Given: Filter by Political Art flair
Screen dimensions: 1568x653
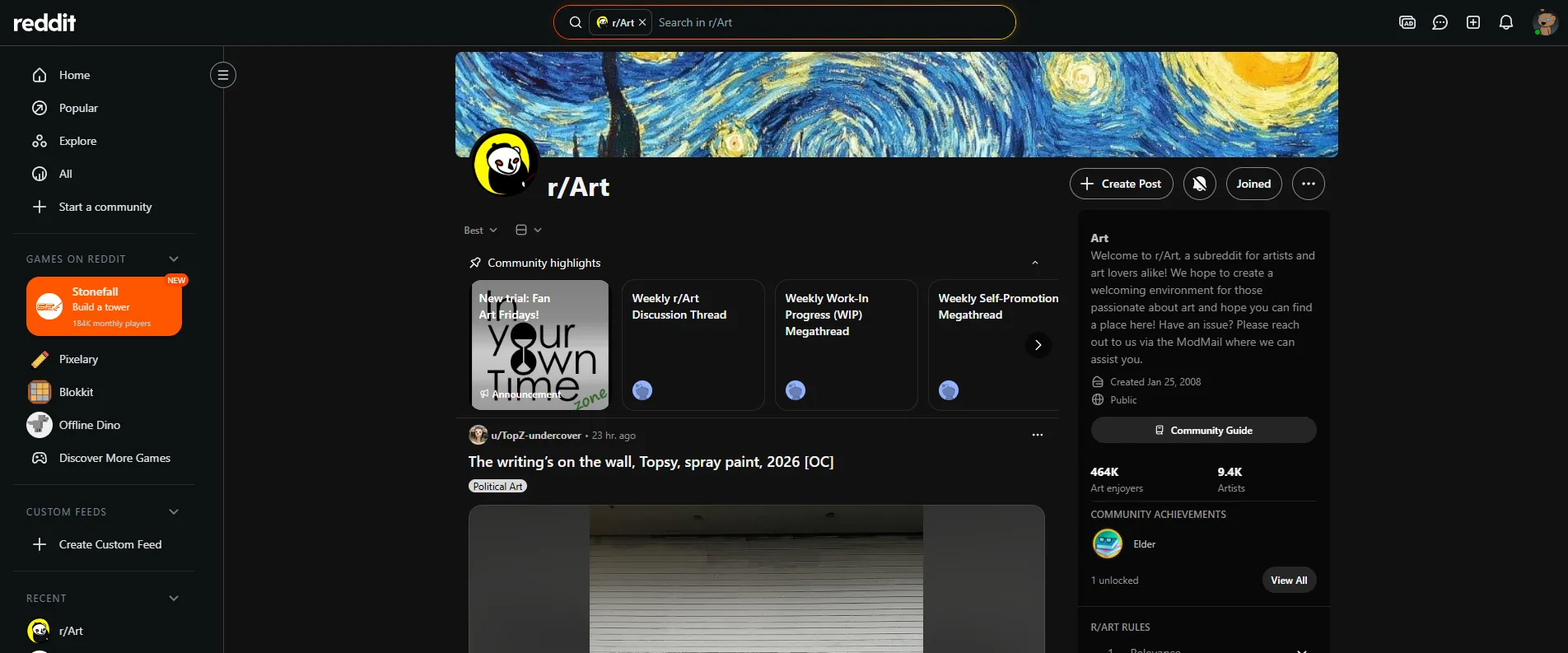Looking at the screenshot, I should click(498, 487).
